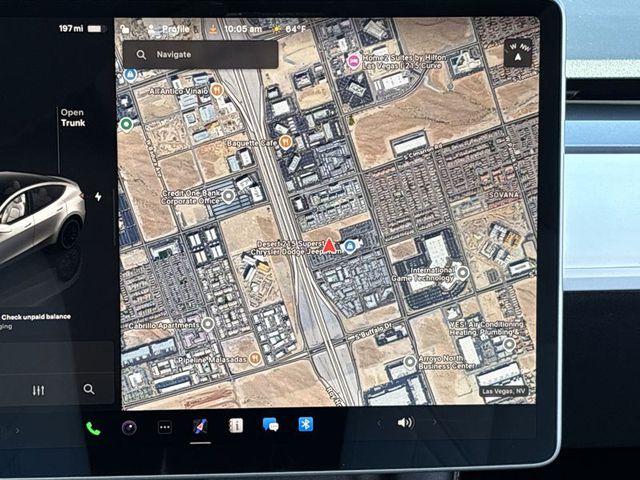Image resolution: width=640 pixels, height=480 pixels.
Task: Open the owner's manual info icon
Action: (x=236, y=425)
